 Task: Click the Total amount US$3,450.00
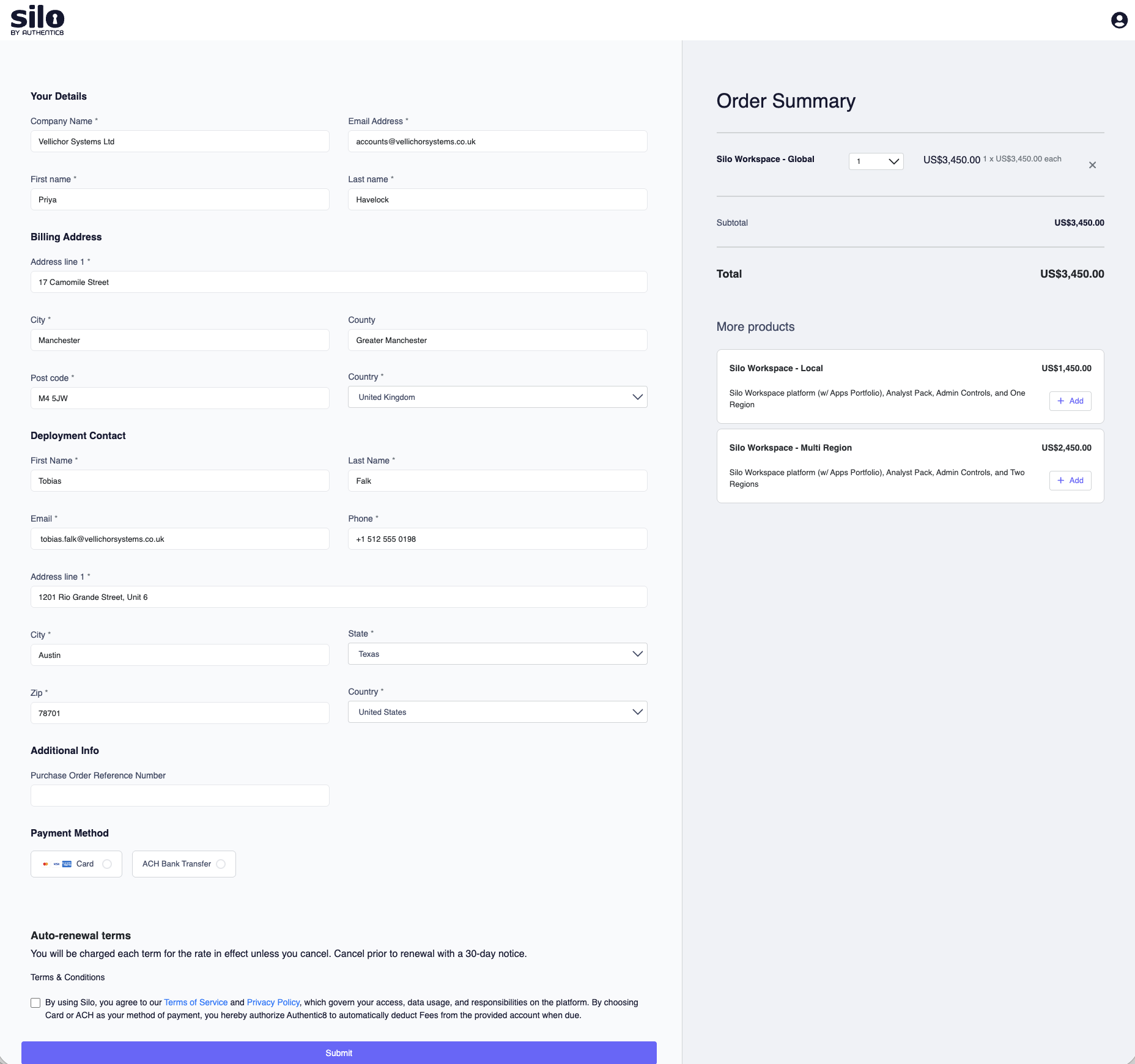[x=1072, y=274]
